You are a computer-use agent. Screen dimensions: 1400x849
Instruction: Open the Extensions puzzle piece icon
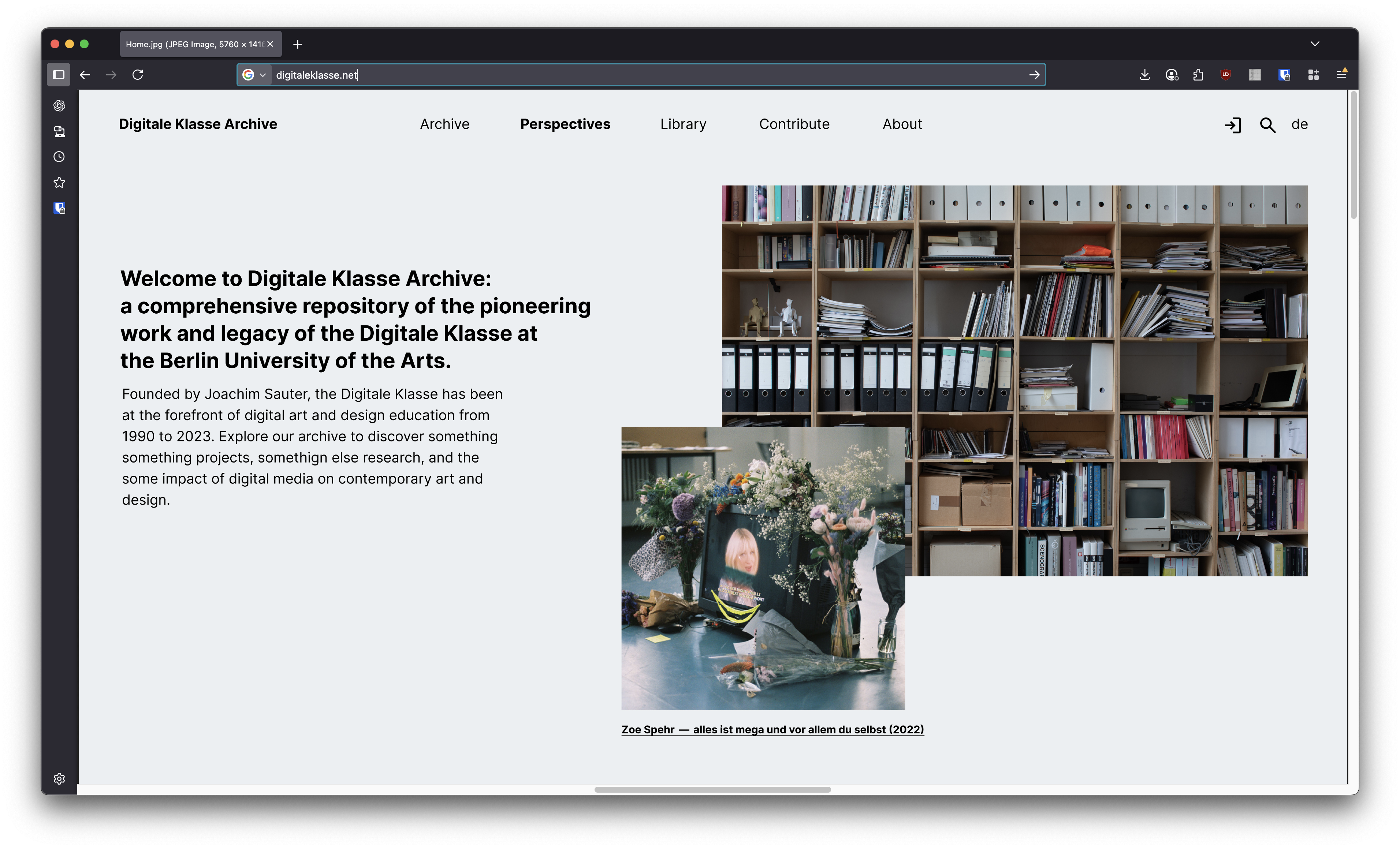tap(1198, 74)
